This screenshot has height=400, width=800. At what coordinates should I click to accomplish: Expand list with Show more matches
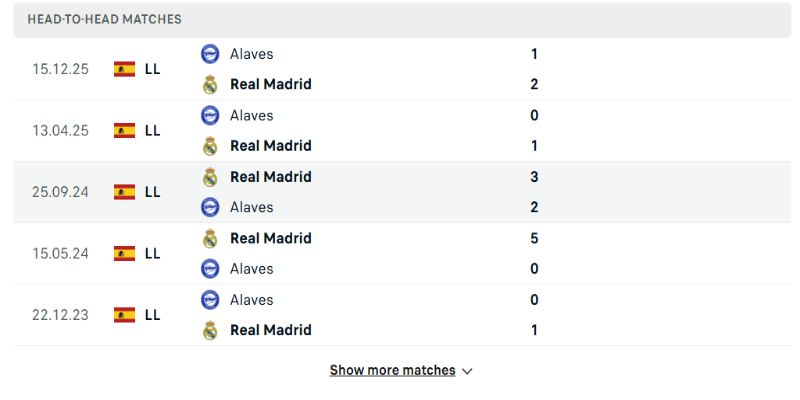392,370
